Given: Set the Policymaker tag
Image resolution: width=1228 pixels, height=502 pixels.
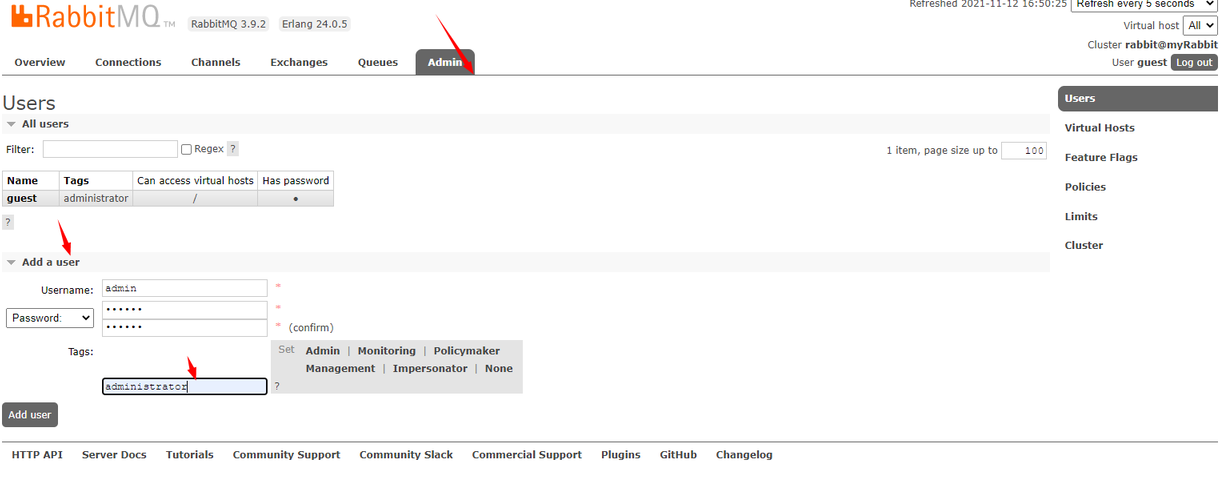Looking at the screenshot, I should click(x=467, y=351).
